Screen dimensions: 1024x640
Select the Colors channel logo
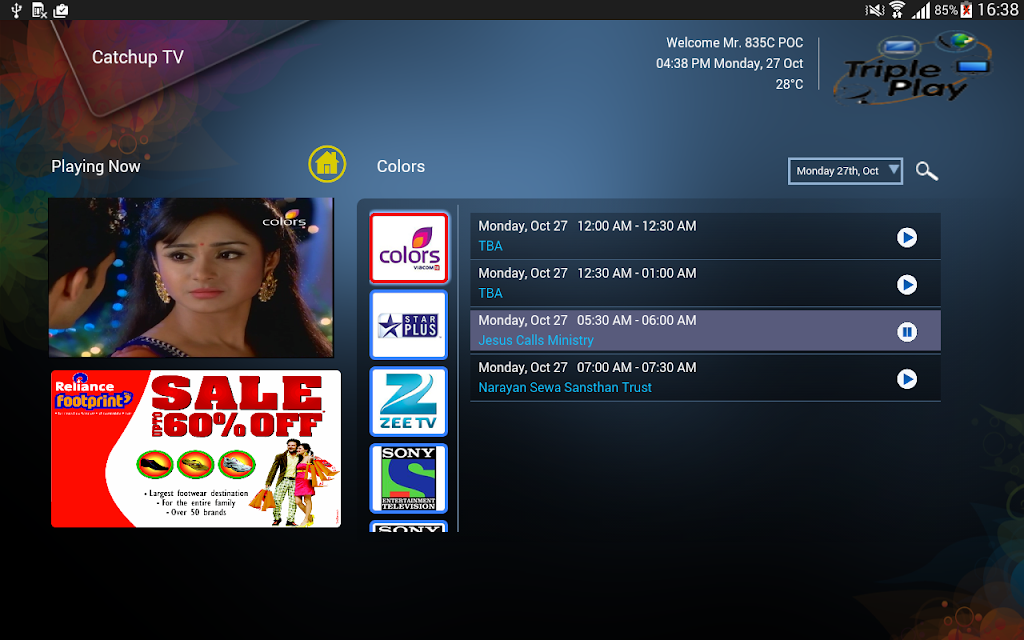tap(409, 248)
